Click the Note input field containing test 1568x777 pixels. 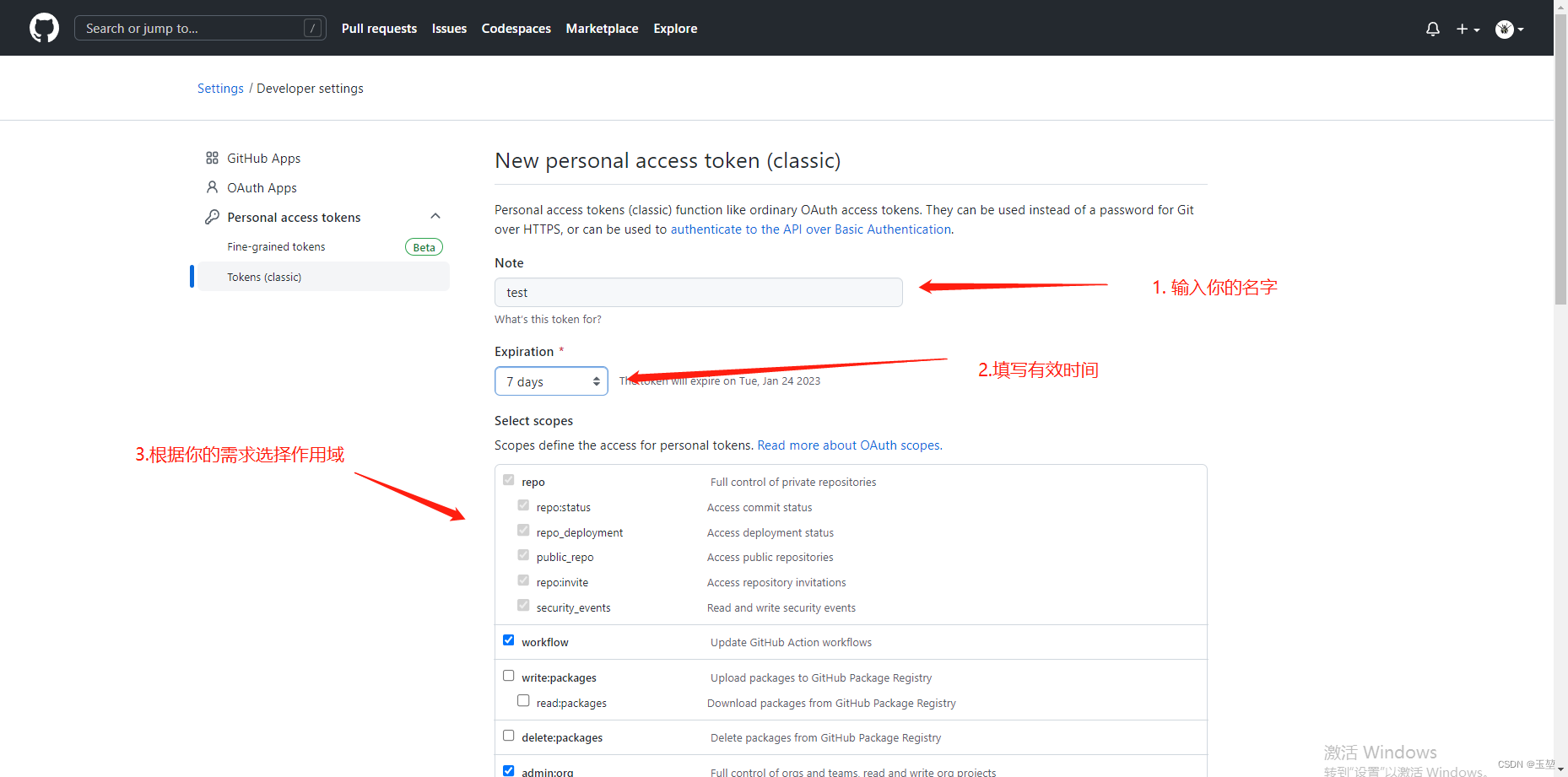pos(698,292)
